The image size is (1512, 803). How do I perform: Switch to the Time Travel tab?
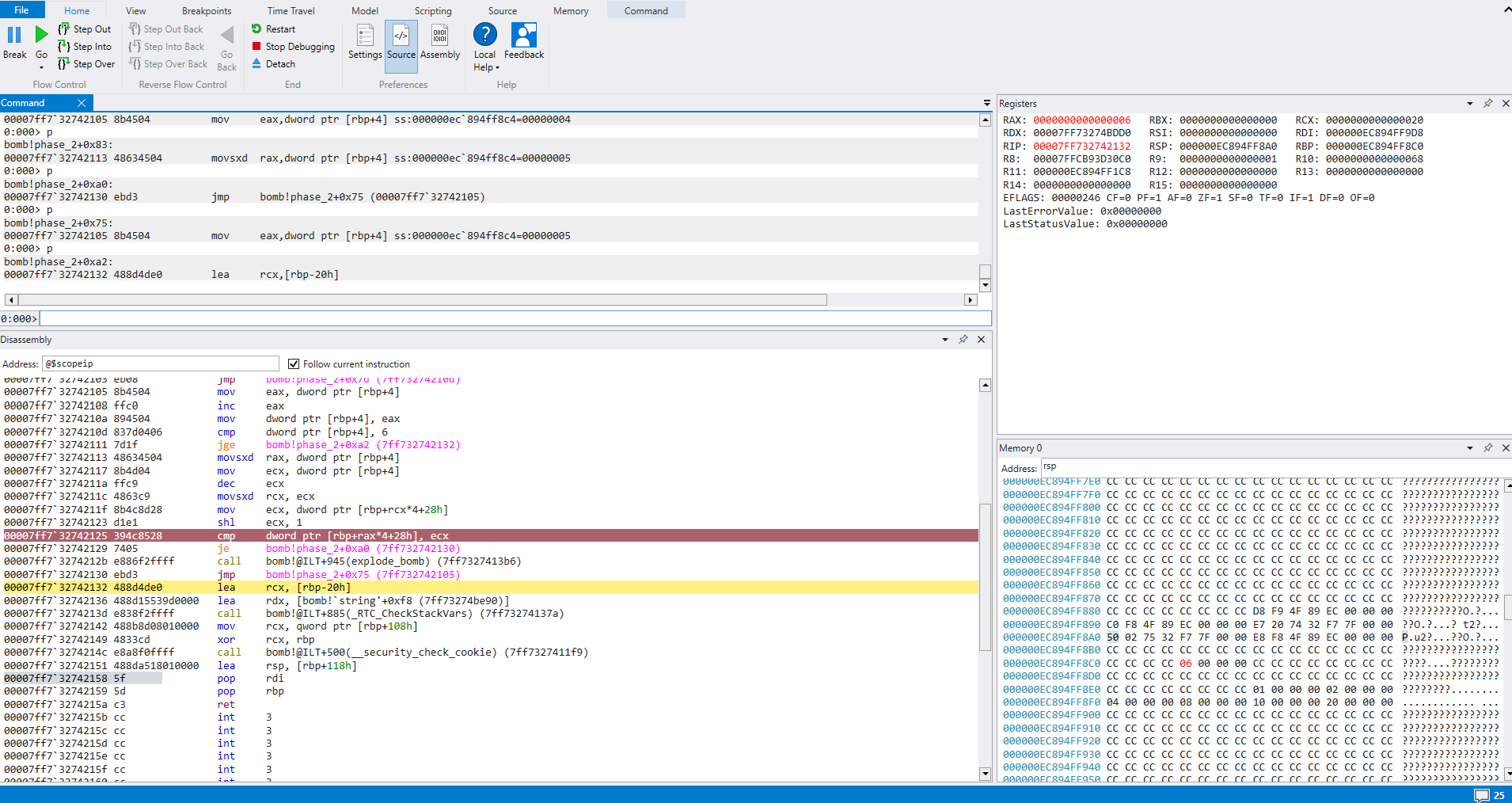pos(291,11)
